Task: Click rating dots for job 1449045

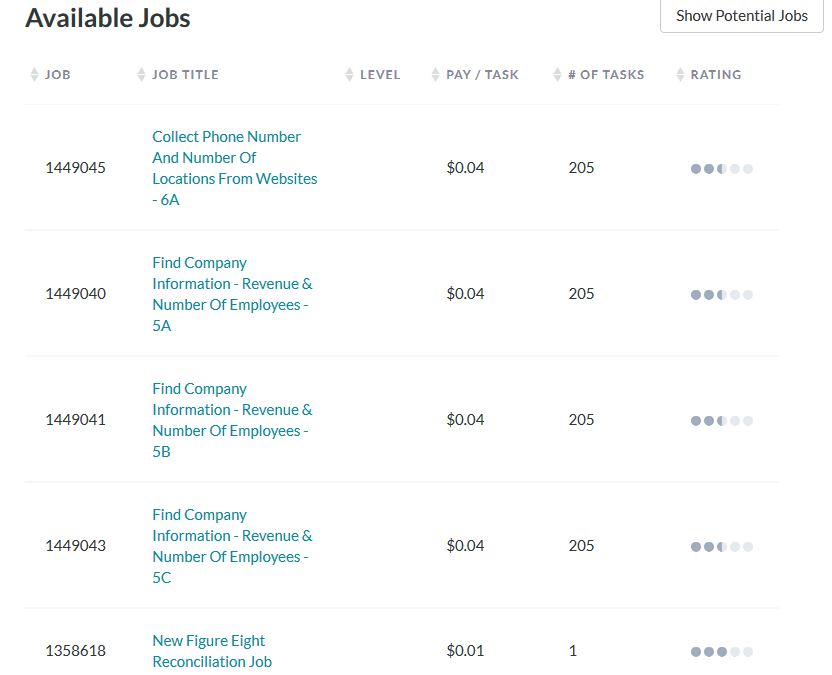Action: [721, 169]
